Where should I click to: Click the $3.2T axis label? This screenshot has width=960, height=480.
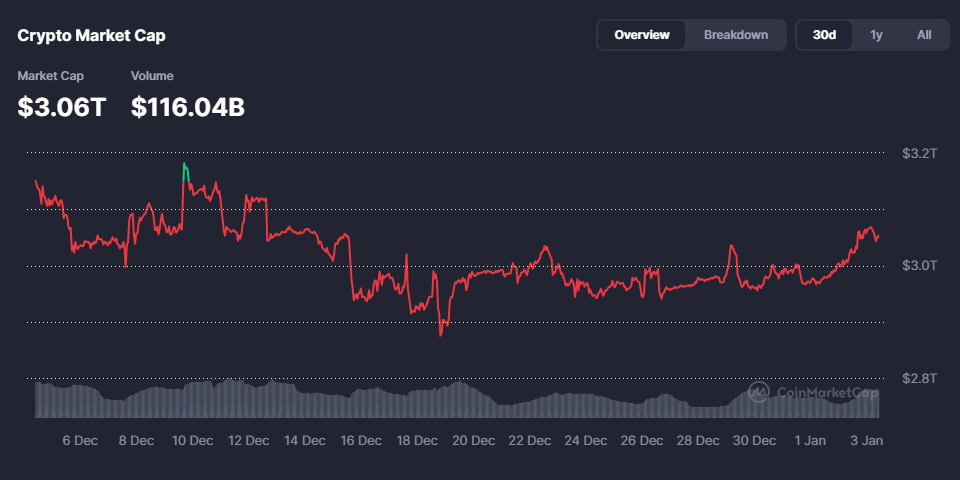pyautogui.click(x=918, y=153)
